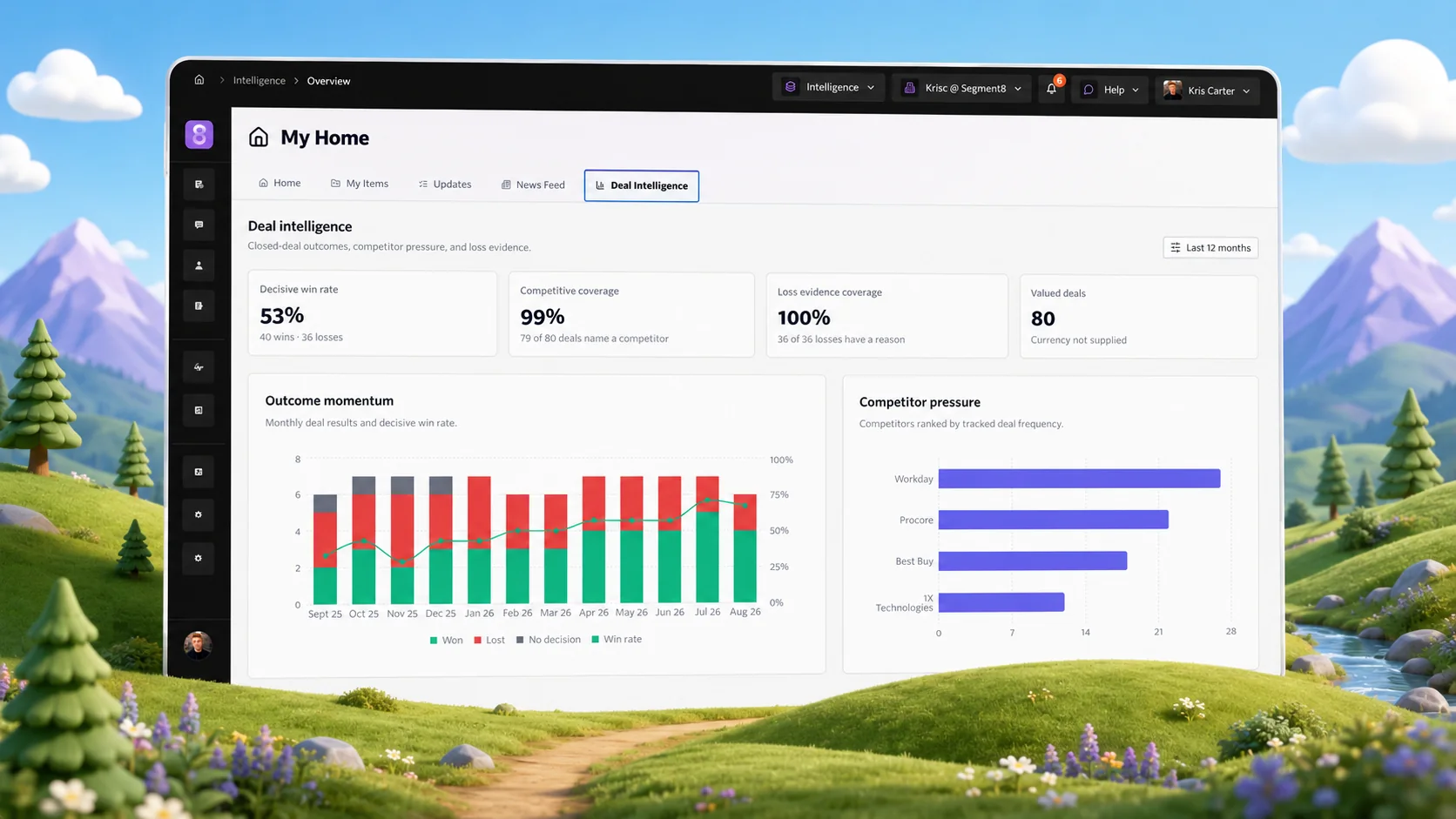Image resolution: width=1456 pixels, height=819 pixels.
Task: Click the Jul 26 stacked bar
Action: point(708,540)
